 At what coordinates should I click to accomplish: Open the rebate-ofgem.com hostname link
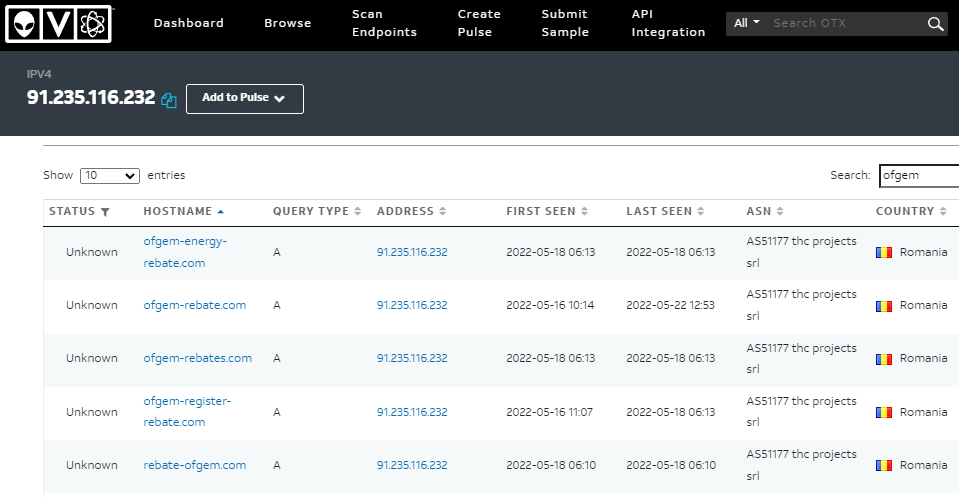coord(194,465)
